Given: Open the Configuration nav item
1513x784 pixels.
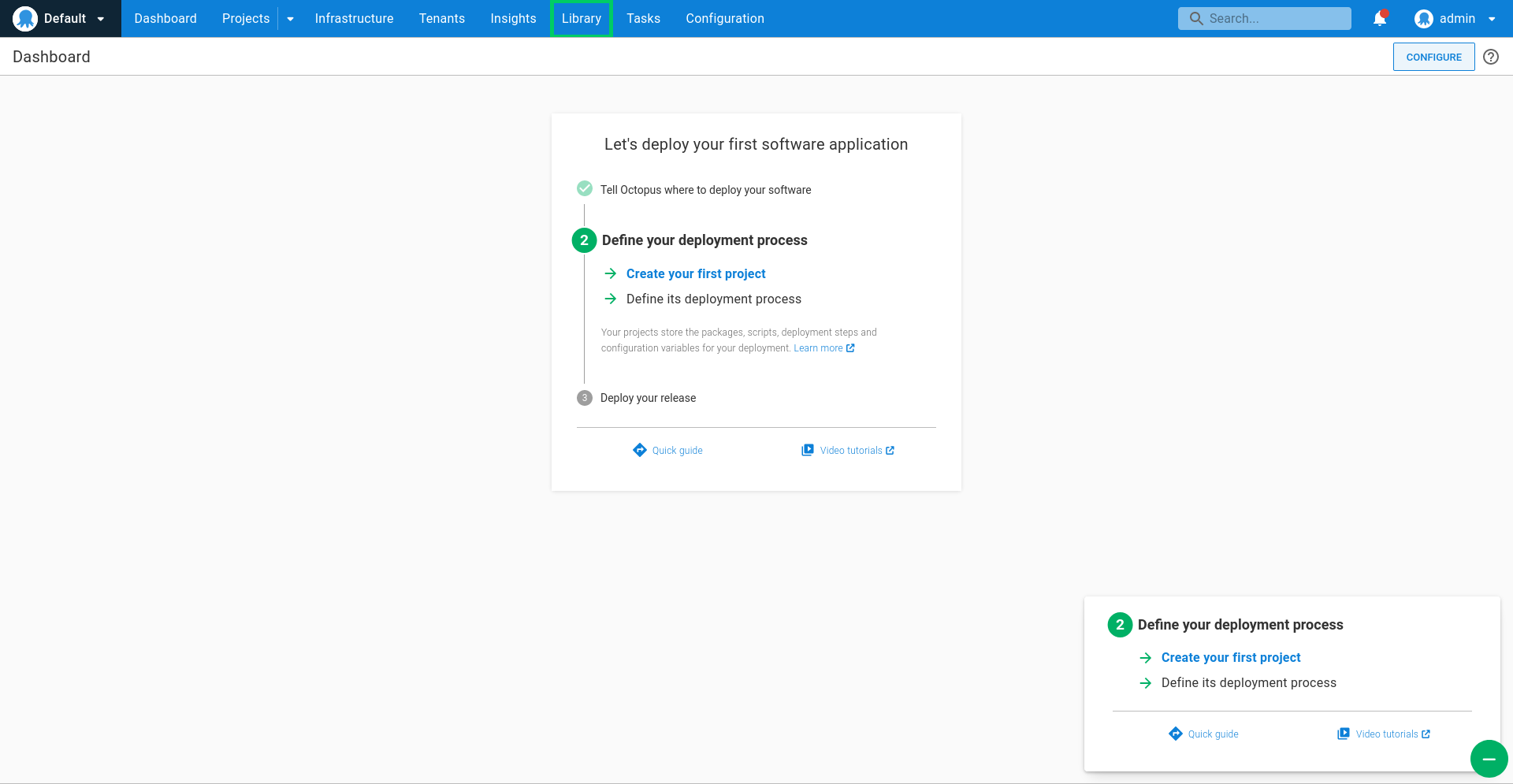Looking at the screenshot, I should pyautogui.click(x=725, y=18).
